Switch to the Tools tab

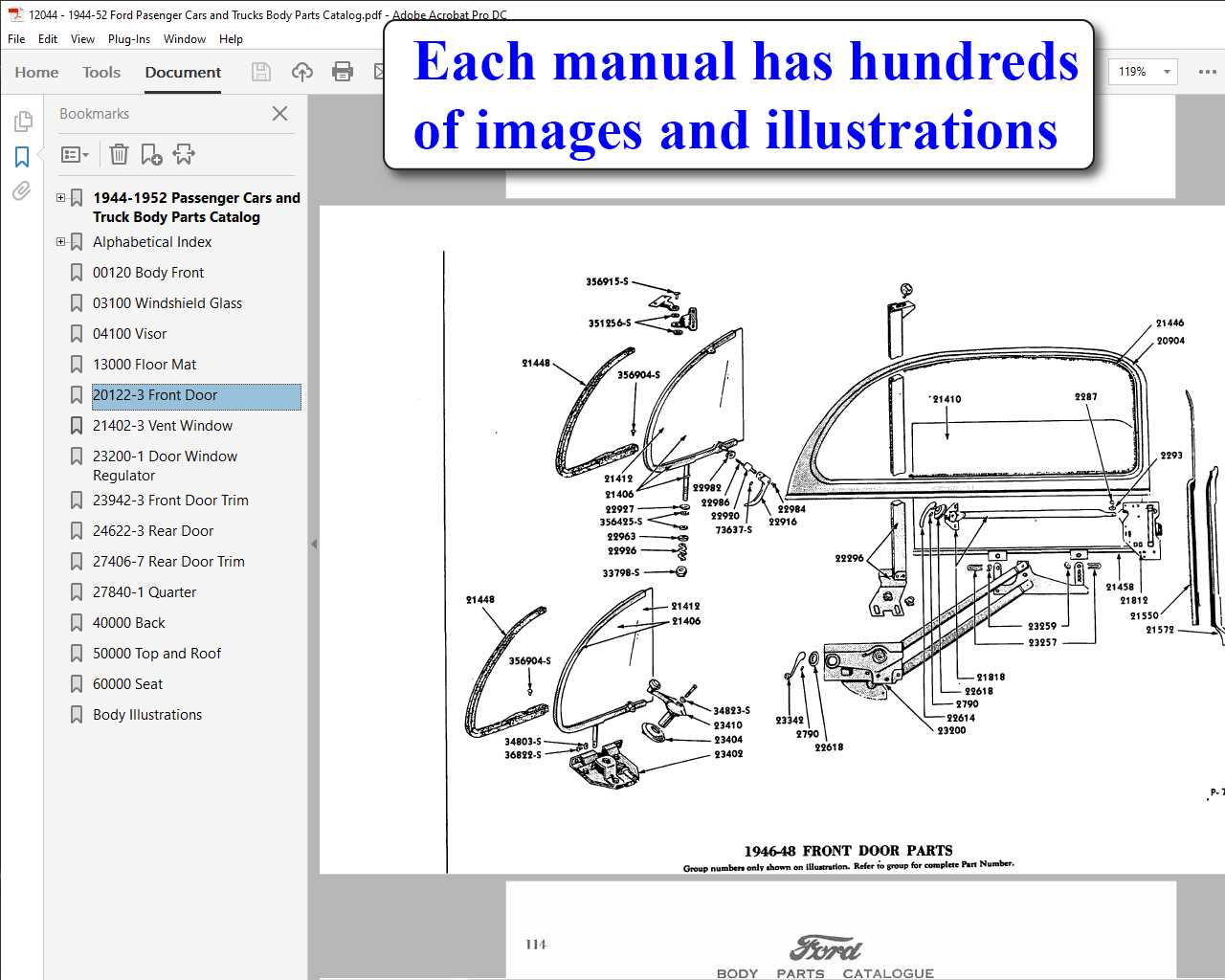coord(101,72)
